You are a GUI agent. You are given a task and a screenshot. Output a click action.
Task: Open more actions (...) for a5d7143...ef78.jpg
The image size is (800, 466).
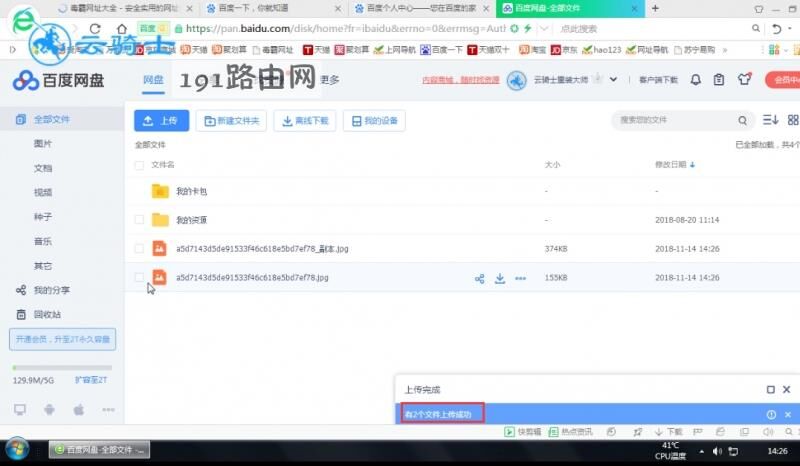click(520, 278)
